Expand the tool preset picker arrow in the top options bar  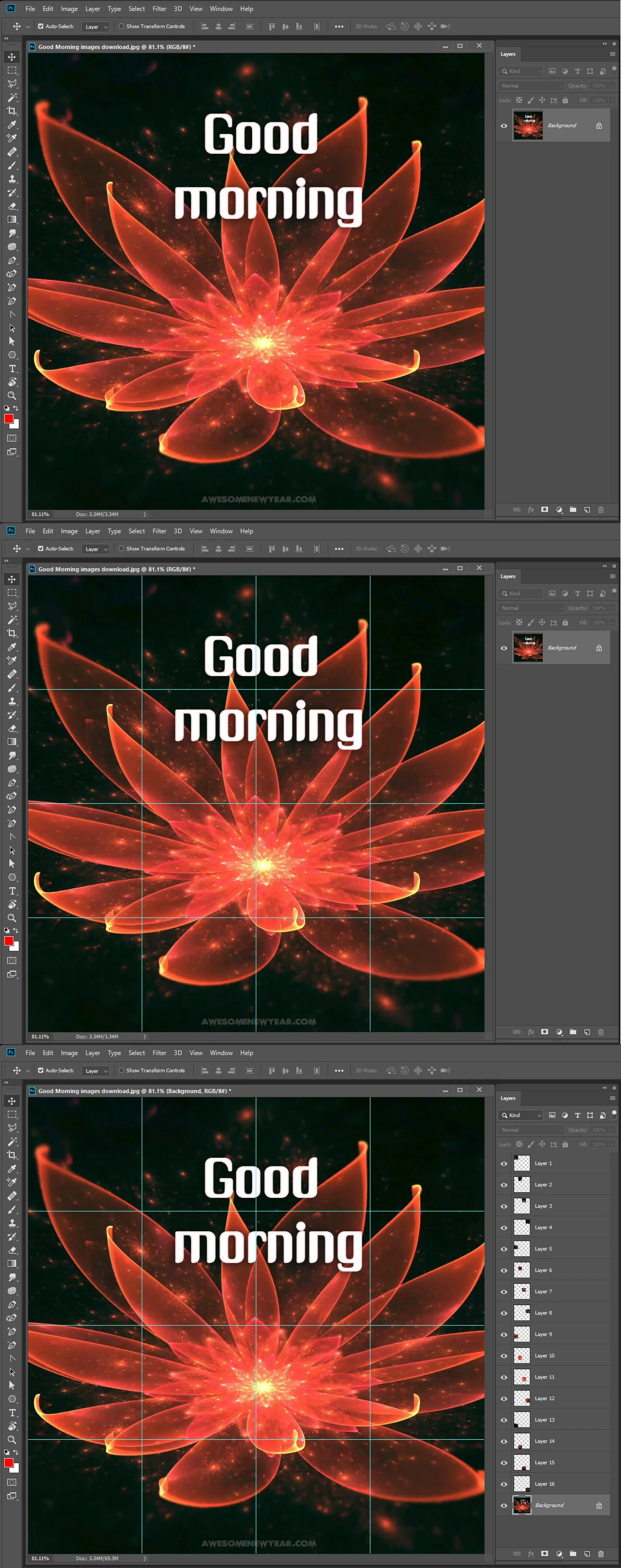28,27
